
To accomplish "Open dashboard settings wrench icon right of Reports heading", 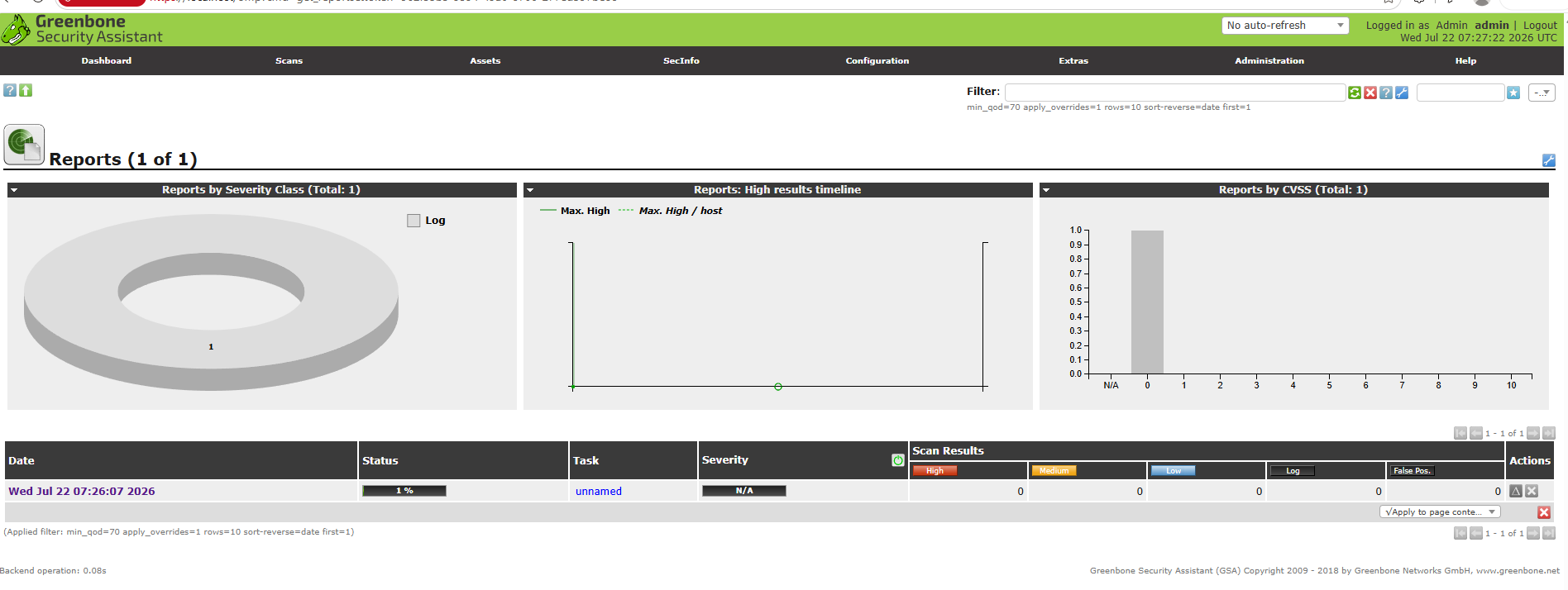I will point(1549,160).
